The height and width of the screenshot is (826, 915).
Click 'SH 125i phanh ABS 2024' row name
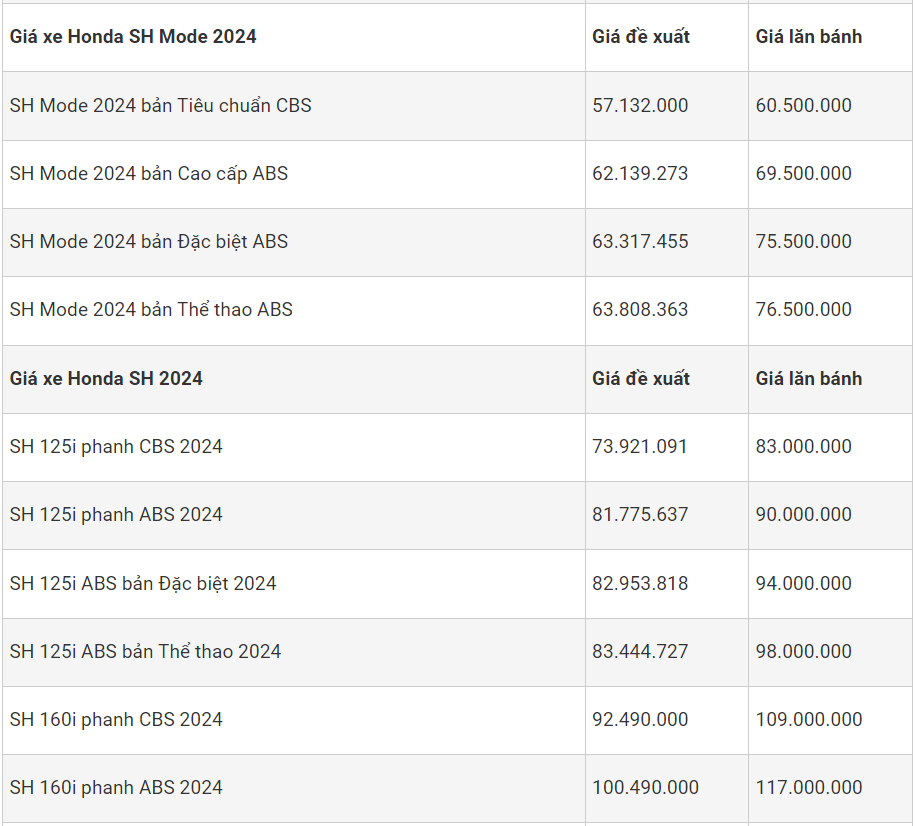tap(116, 514)
